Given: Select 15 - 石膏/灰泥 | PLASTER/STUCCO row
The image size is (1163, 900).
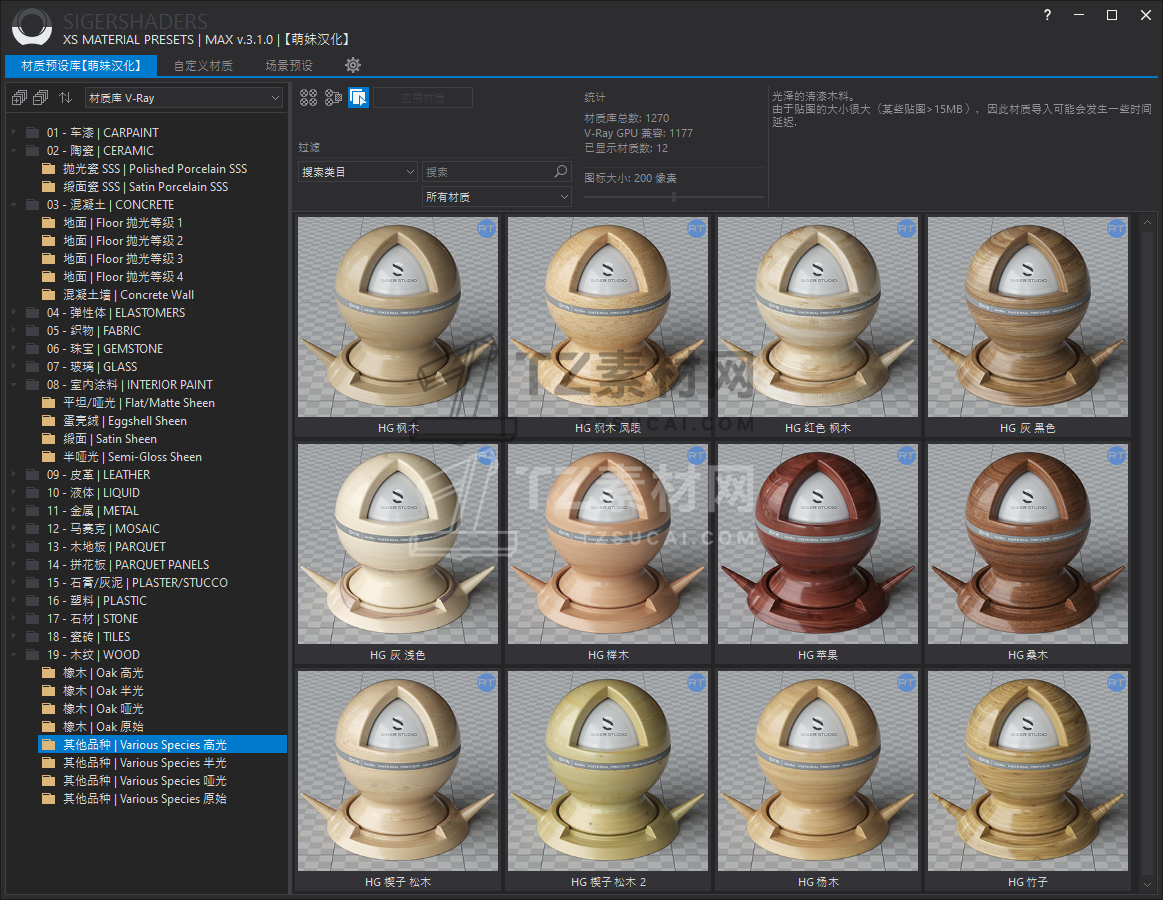Looking at the screenshot, I should 137,582.
